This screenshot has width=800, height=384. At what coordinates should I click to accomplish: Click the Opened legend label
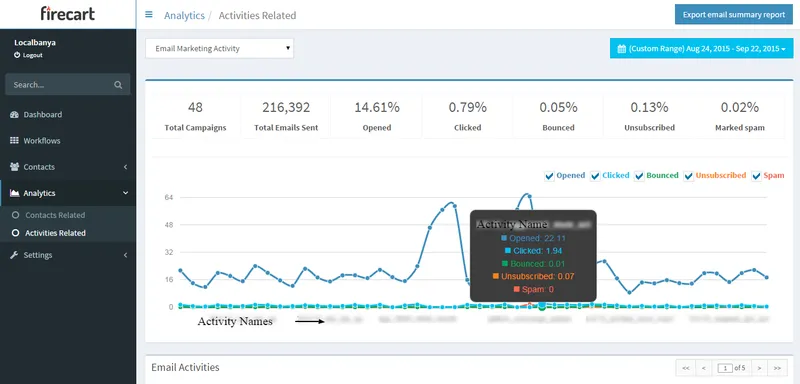point(570,175)
